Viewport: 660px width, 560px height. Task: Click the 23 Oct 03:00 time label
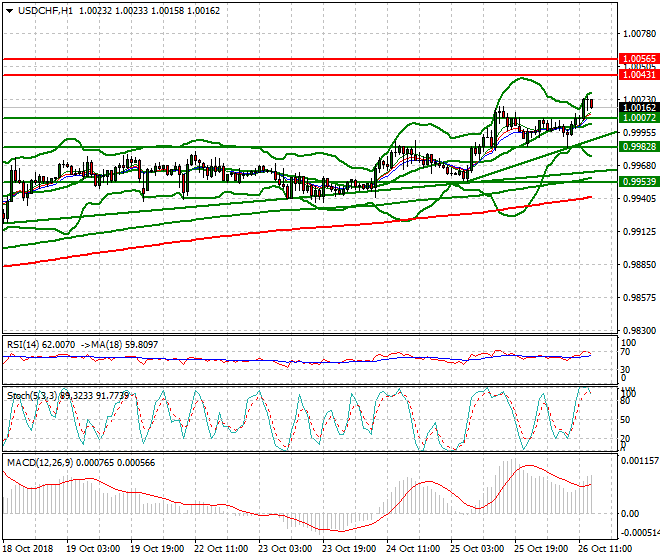285,549
